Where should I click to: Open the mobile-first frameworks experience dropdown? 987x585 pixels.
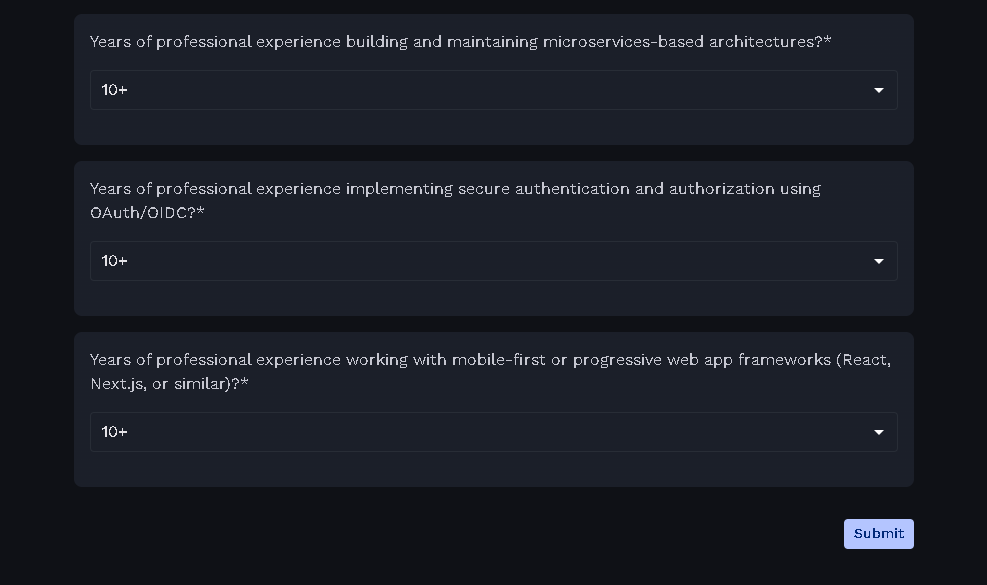point(493,432)
